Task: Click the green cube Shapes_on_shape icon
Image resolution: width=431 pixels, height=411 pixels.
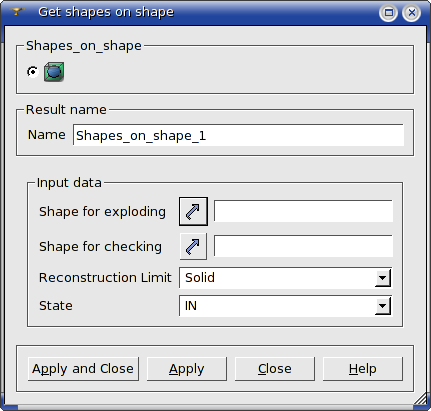Action: [x=54, y=72]
